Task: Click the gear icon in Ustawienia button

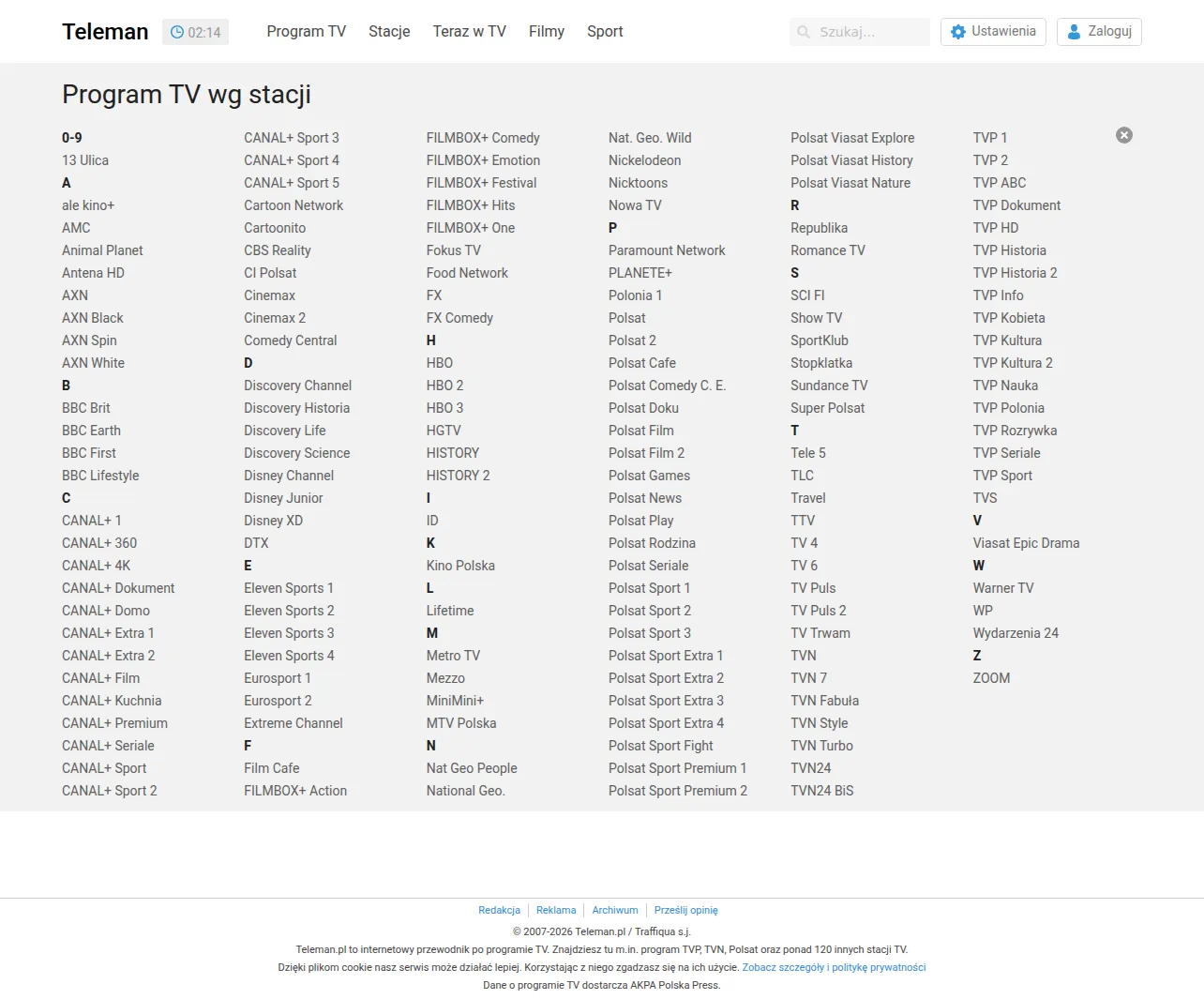Action: pyautogui.click(x=957, y=32)
